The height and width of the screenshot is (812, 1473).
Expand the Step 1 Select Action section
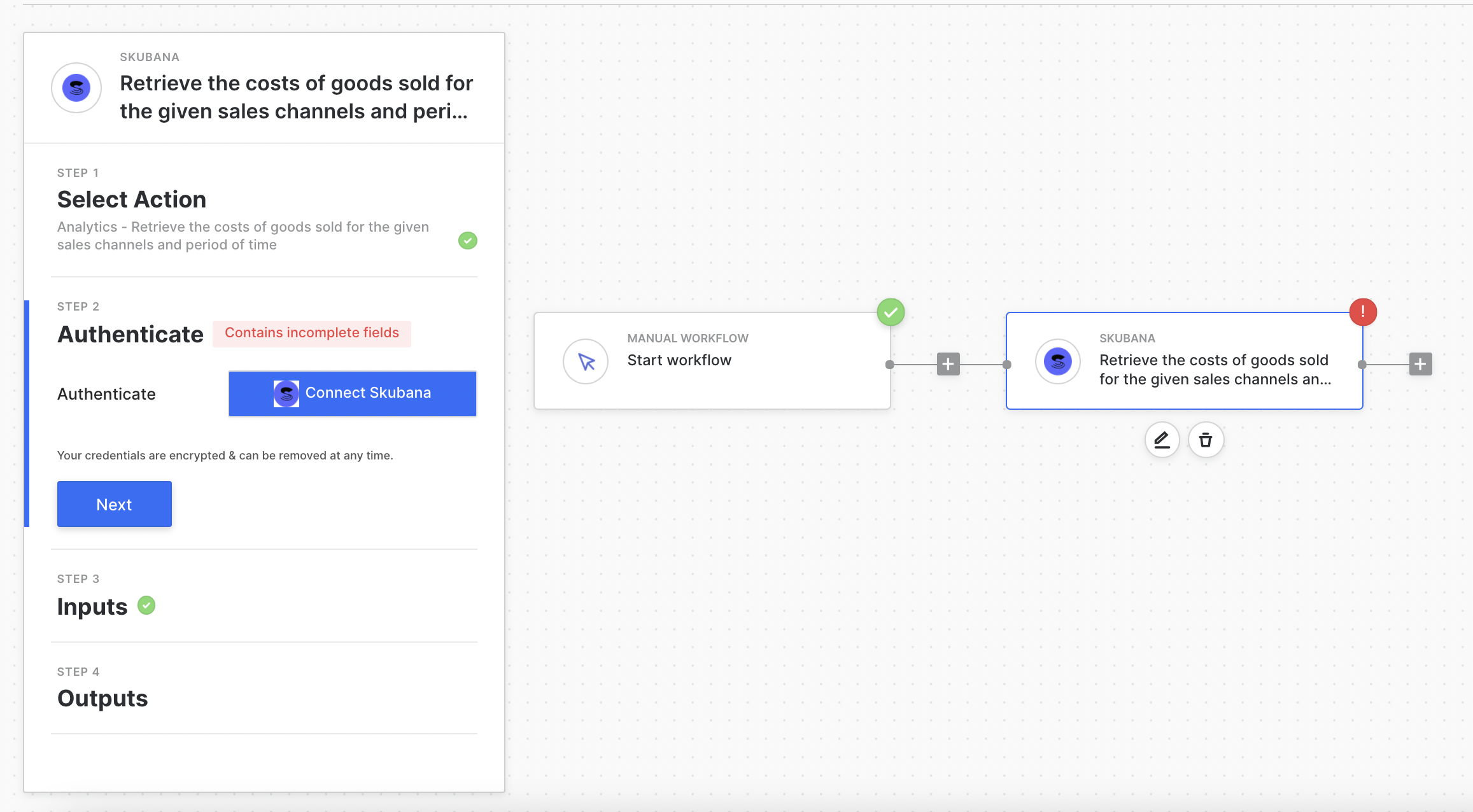(x=132, y=200)
